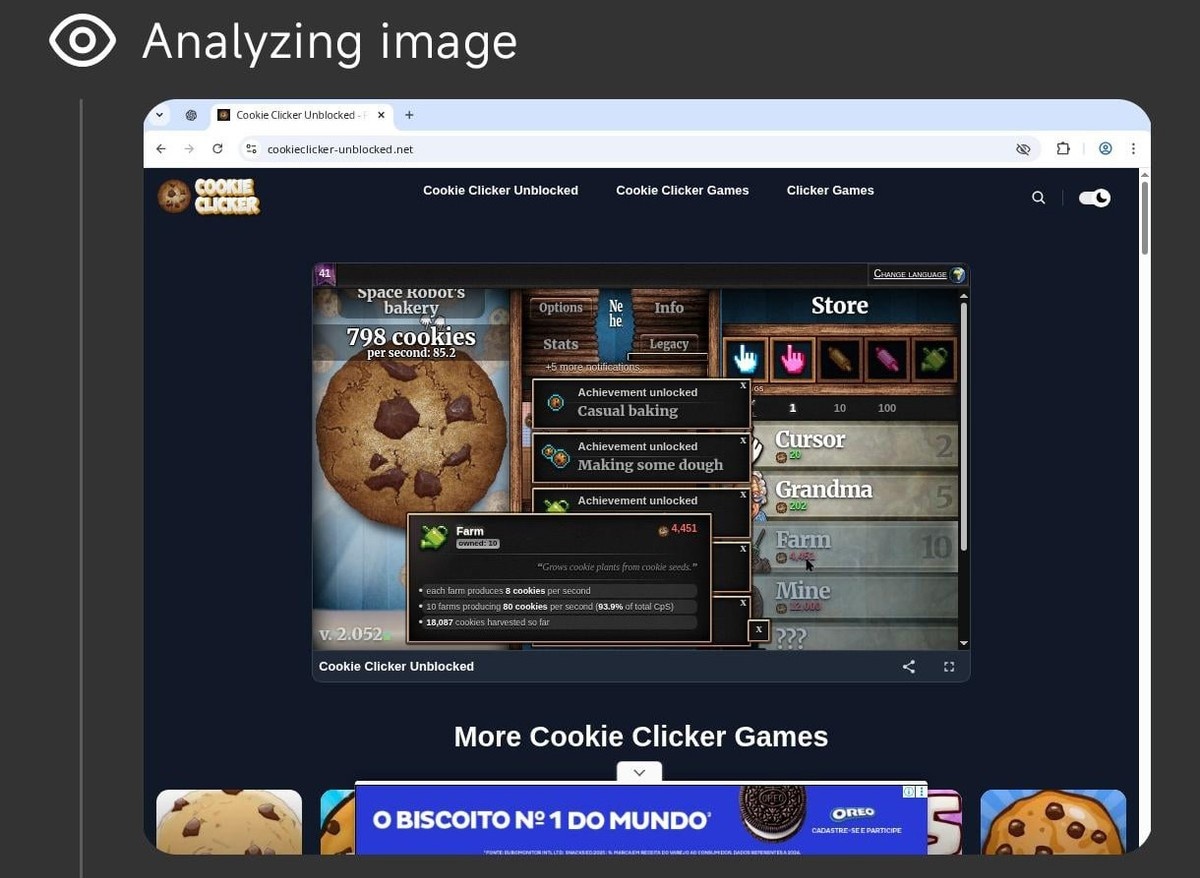The width and height of the screenshot is (1200, 878).
Task: Open the tab search dropdown arrow
Action: pos(159,115)
